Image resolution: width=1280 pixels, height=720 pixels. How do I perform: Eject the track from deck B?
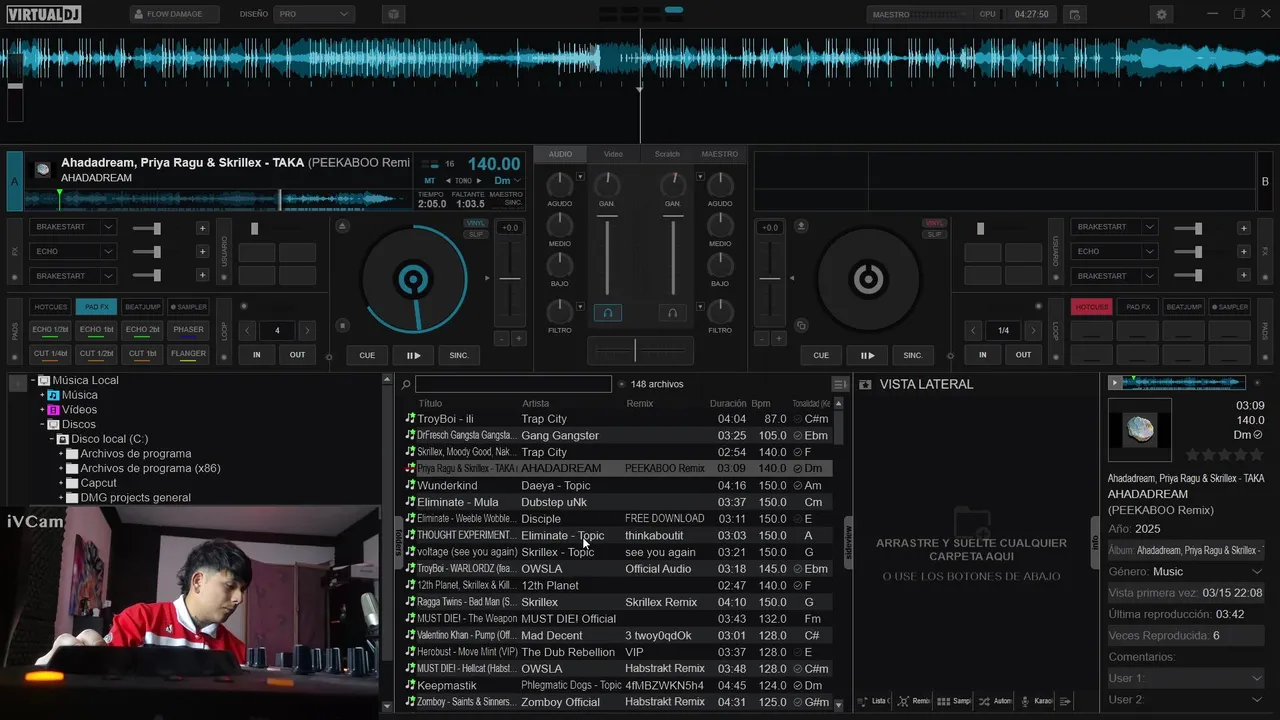[x=801, y=226]
